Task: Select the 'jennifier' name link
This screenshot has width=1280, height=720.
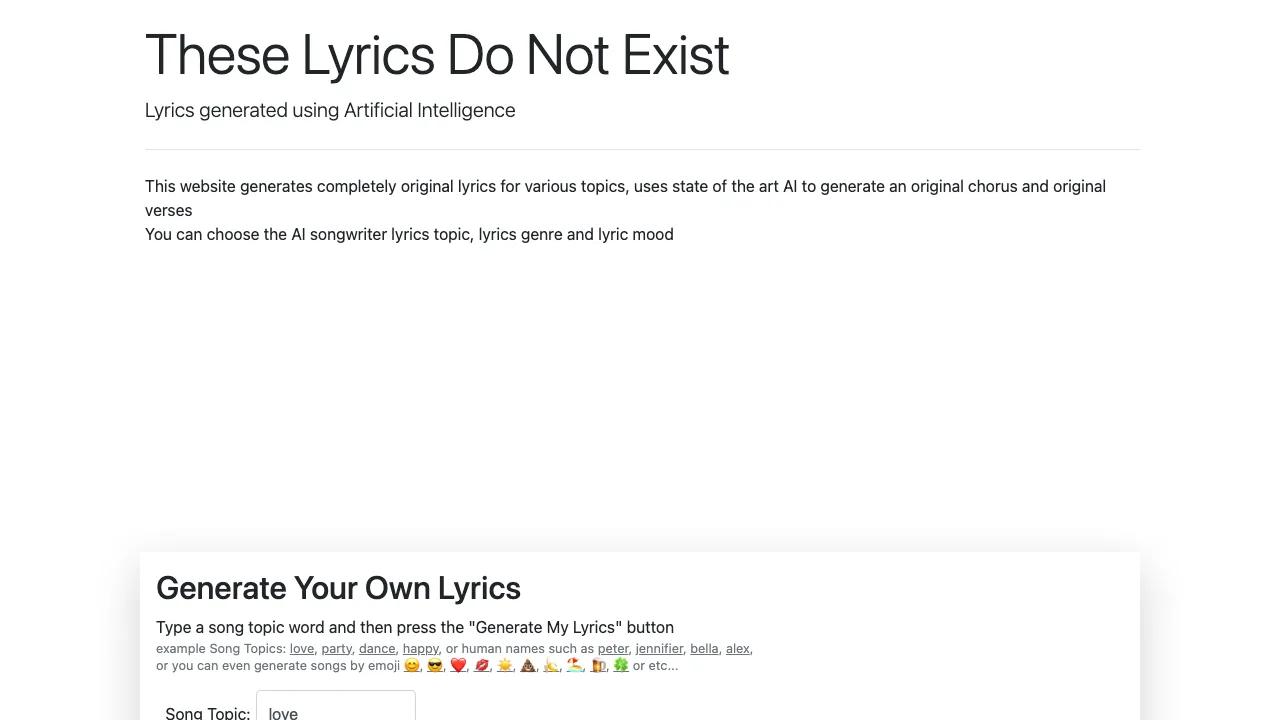Action: 659,648
